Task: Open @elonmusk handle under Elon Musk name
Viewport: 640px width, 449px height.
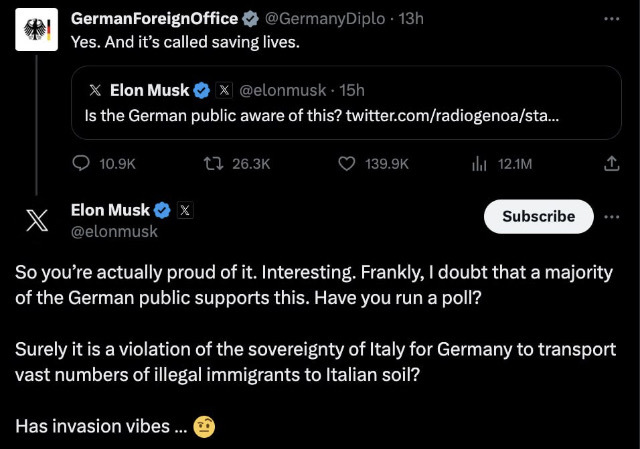Action: (x=114, y=231)
